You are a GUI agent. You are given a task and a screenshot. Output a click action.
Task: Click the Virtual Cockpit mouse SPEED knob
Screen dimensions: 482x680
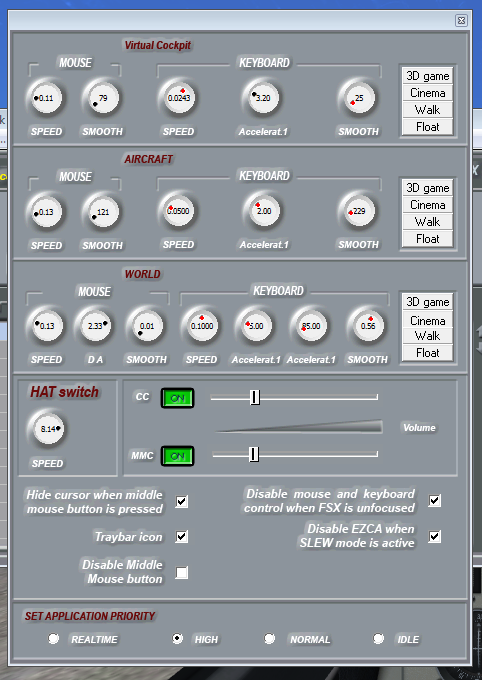click(x=46, y=98)
